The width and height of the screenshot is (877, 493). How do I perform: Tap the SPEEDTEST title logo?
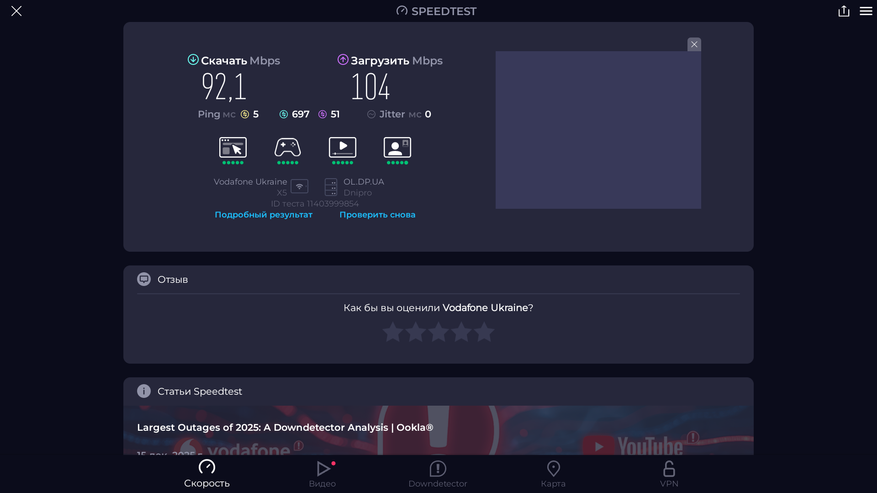pos(437,11)
